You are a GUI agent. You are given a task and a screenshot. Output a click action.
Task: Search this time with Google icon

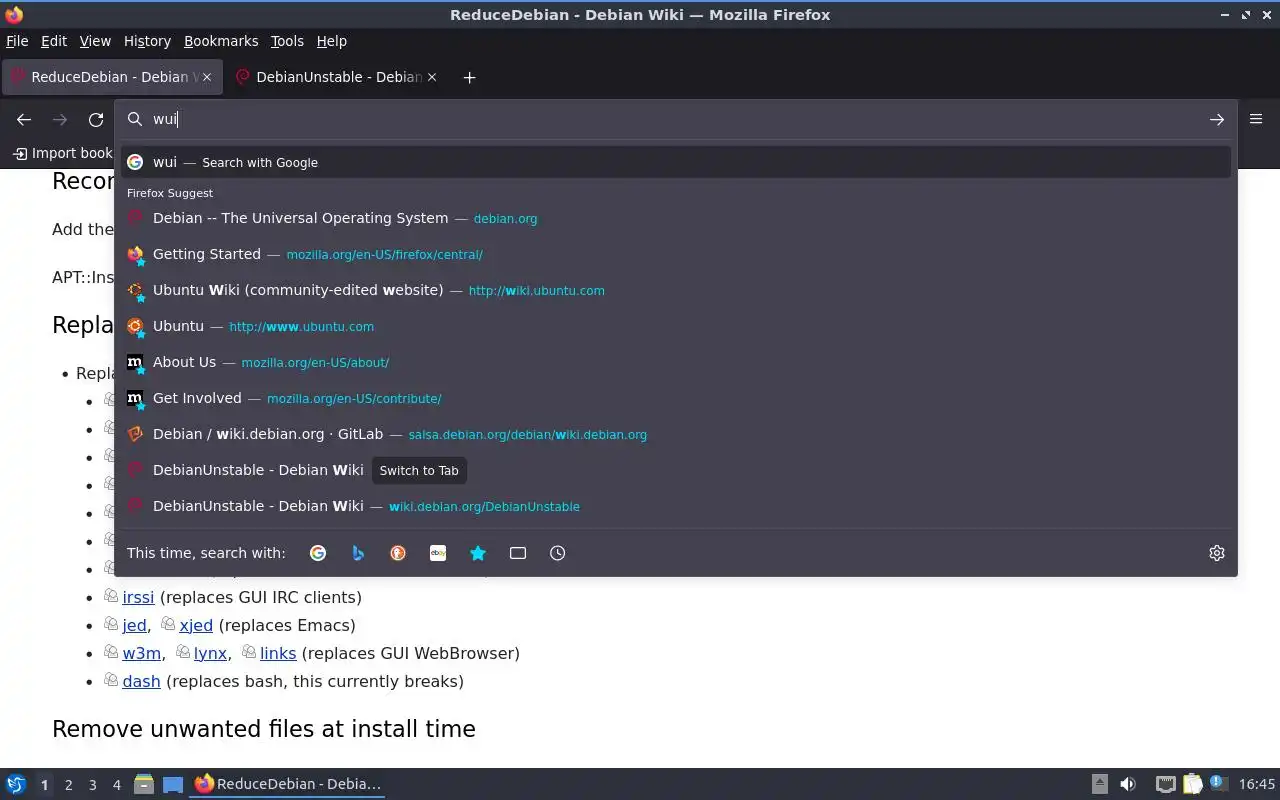(x=318, y=553)
